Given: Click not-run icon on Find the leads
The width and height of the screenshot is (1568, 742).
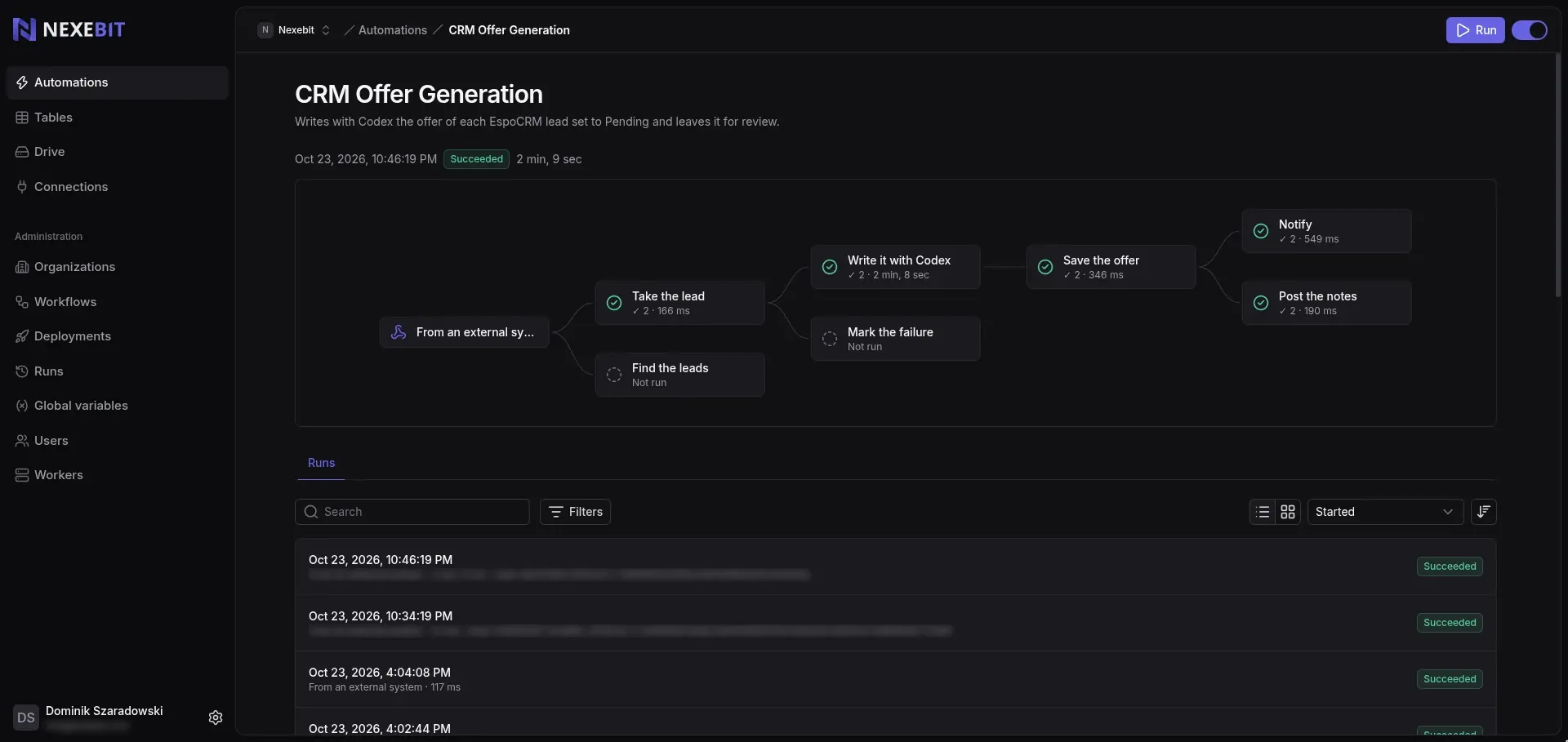Looking at the screenshot, I should [614, 375].
